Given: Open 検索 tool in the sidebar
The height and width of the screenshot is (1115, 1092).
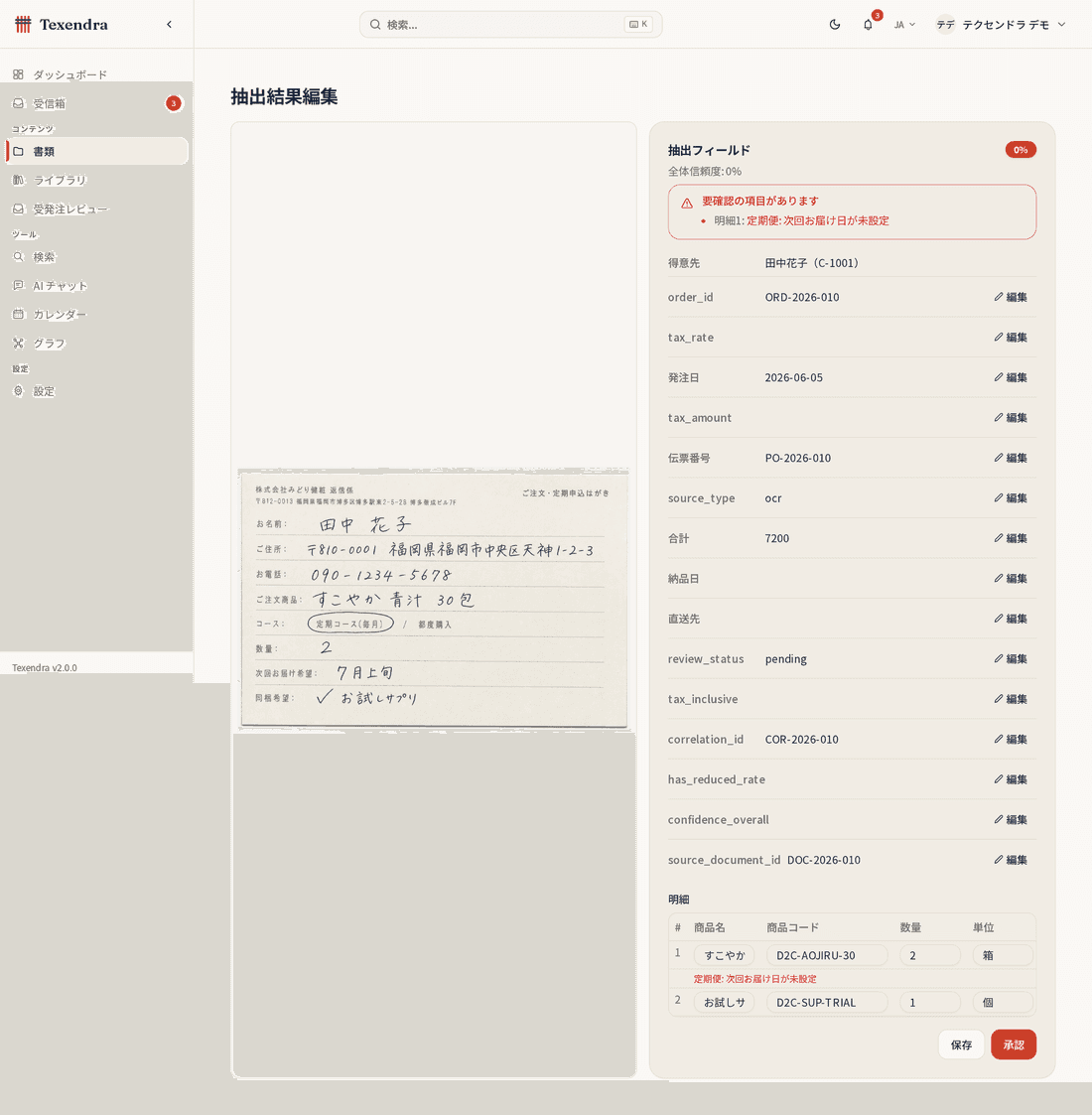Looking at the screenshot, I should [x=96, y=257].
